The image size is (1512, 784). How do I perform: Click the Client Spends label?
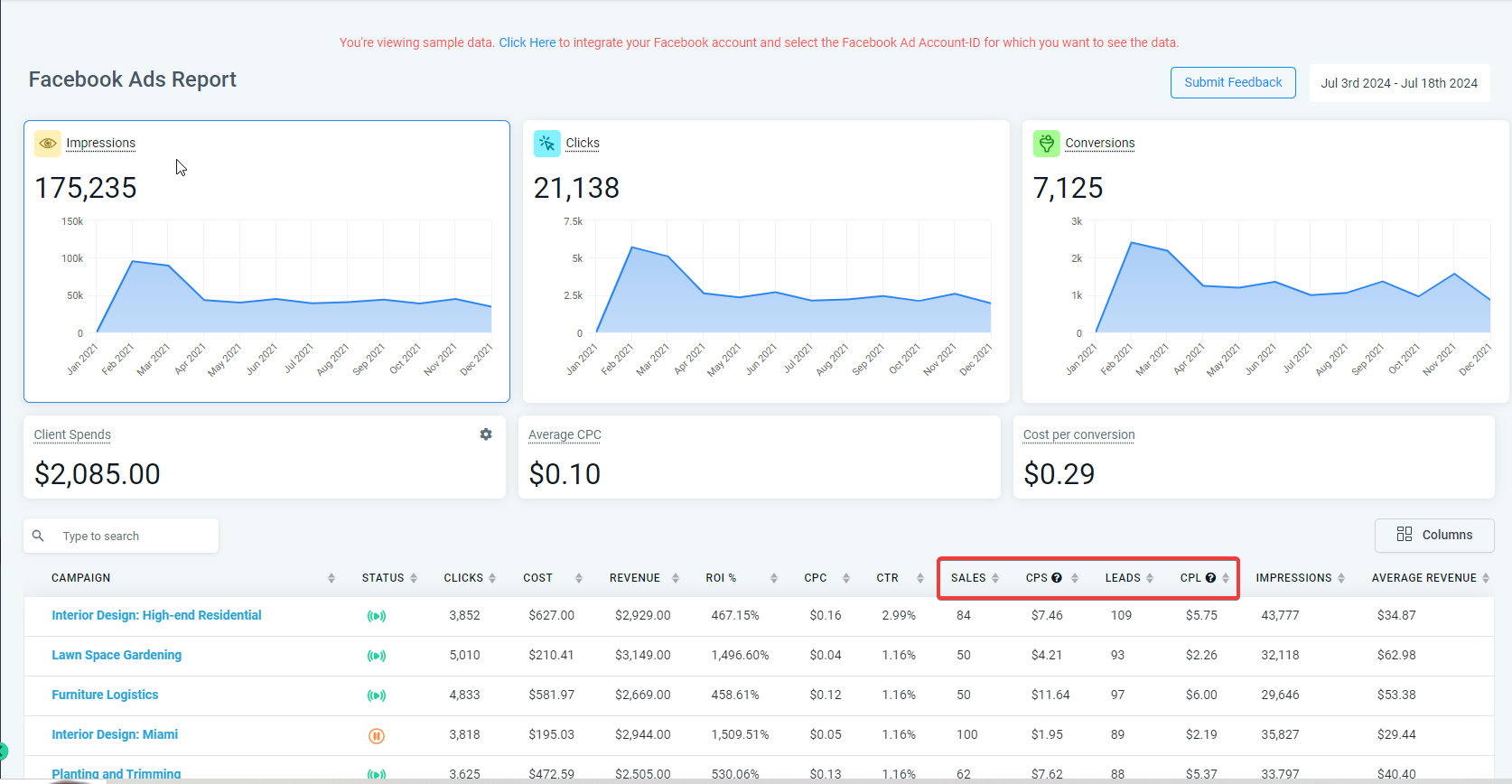pyautogui.click(x=72, y=434)
